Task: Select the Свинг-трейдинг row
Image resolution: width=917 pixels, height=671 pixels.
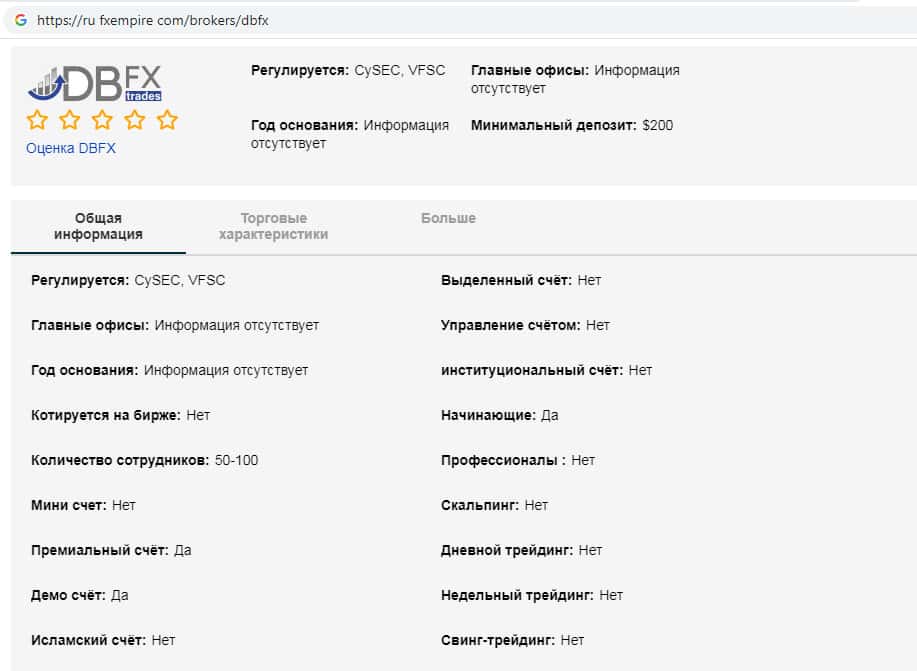Action: click(x=512, y=640)
